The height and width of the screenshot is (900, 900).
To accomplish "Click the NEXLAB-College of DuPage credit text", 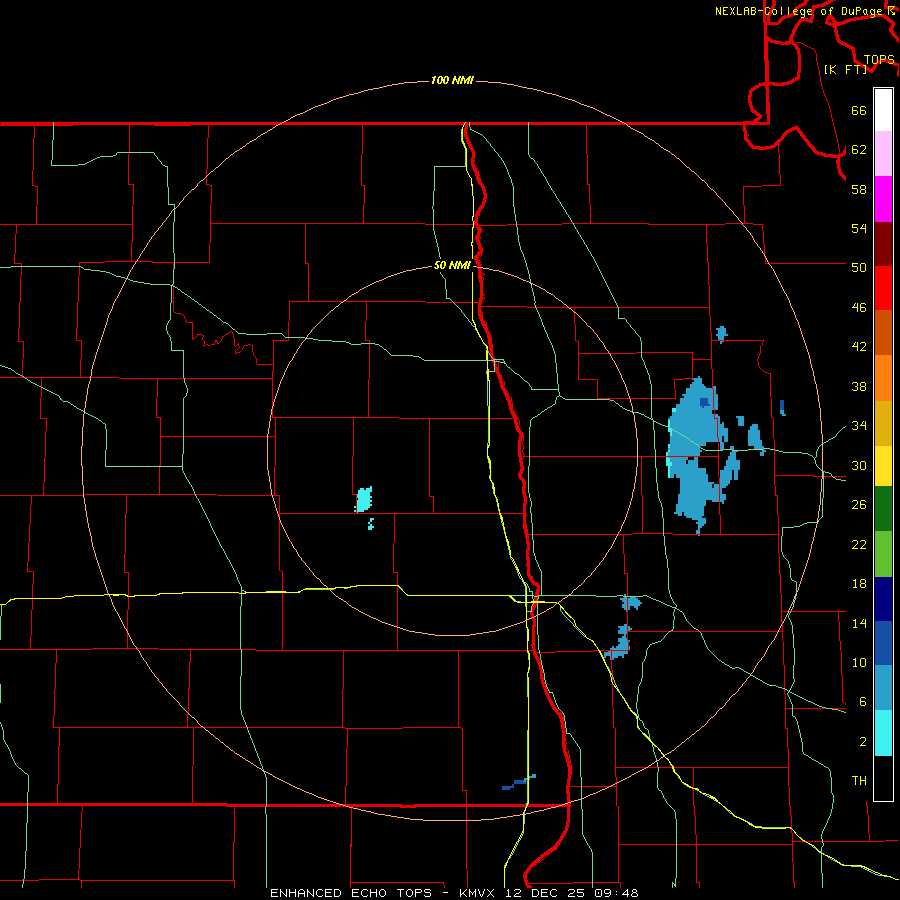I will (804, 11).
